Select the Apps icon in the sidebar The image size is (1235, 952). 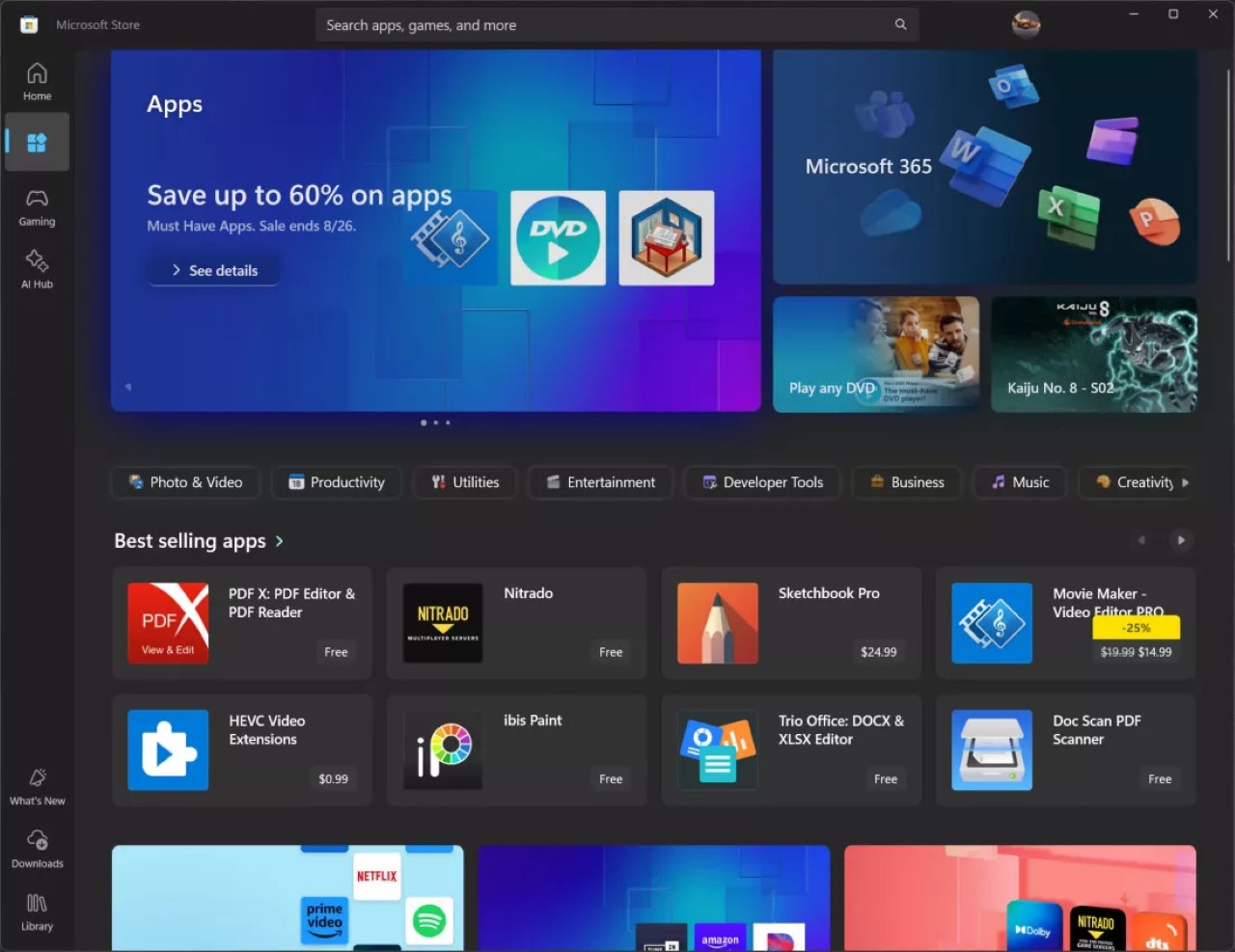coord(37,142)
